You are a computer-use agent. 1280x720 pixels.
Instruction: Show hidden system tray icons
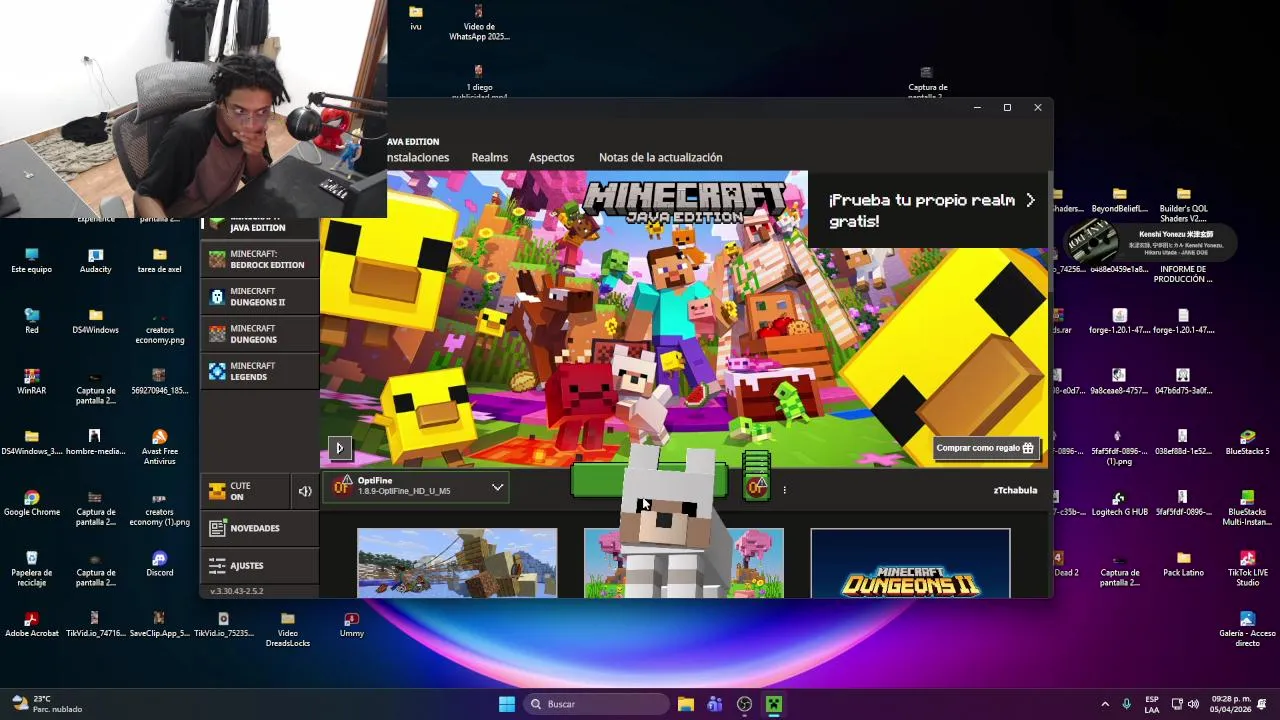tap(1105, 704)
